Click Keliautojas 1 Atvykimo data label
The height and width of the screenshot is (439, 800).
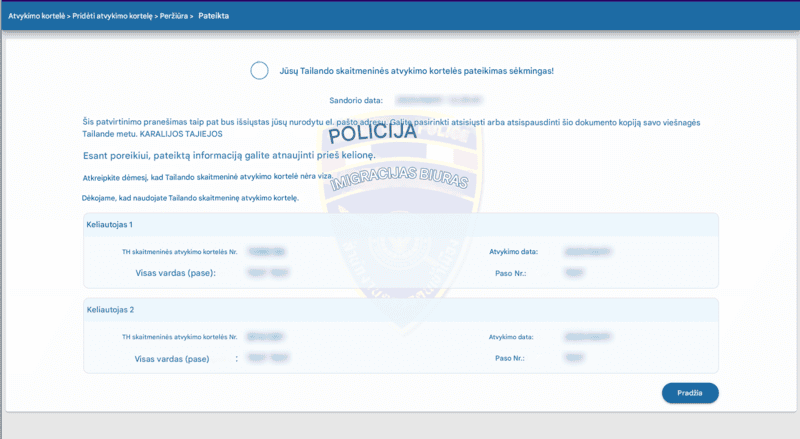513,252
